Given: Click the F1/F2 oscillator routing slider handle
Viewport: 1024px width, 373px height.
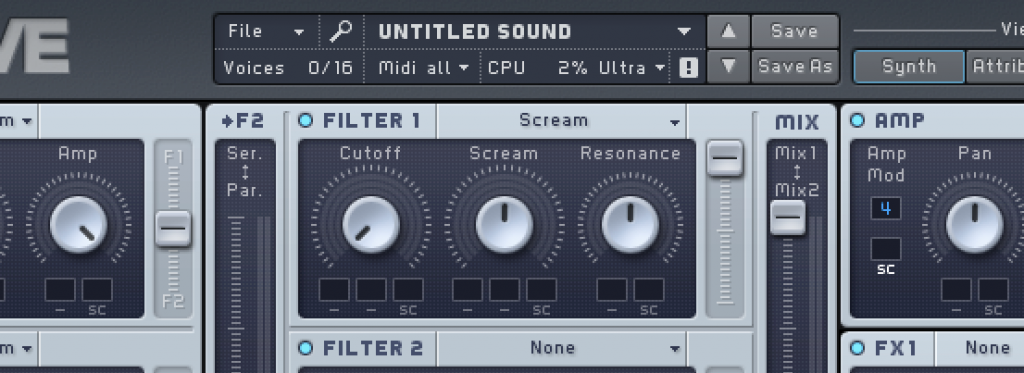Looking at the screenshot, I should (x=173, y=228).
